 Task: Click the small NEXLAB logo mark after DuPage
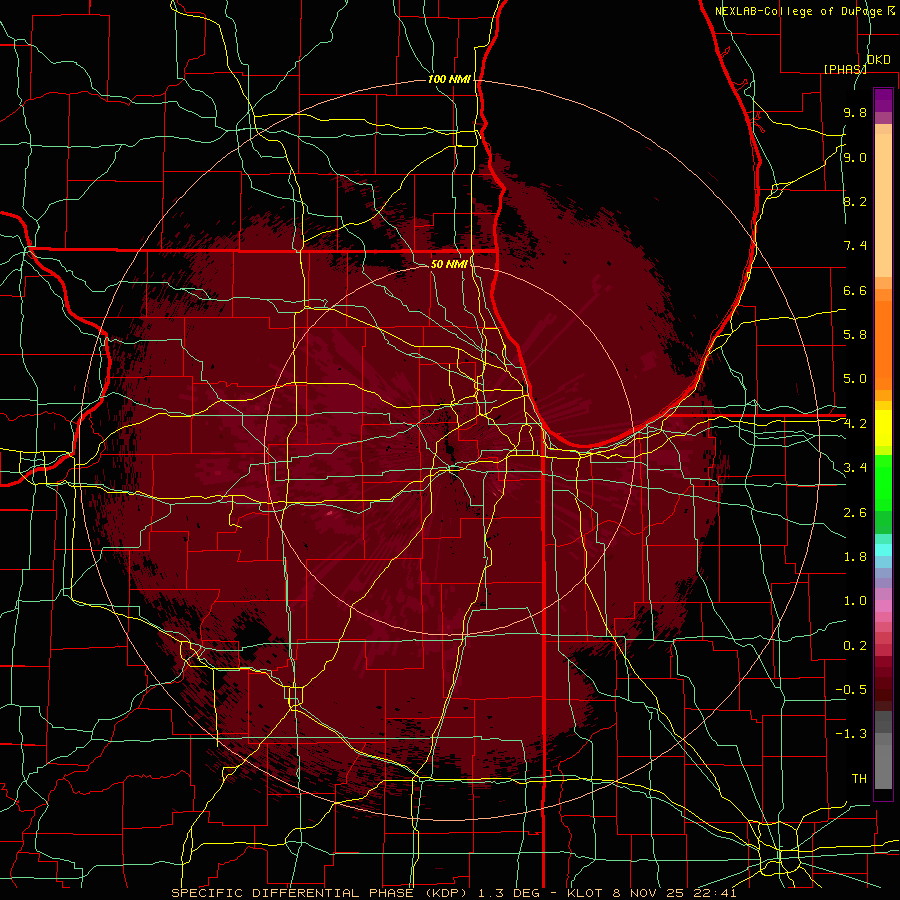[891, 11]
